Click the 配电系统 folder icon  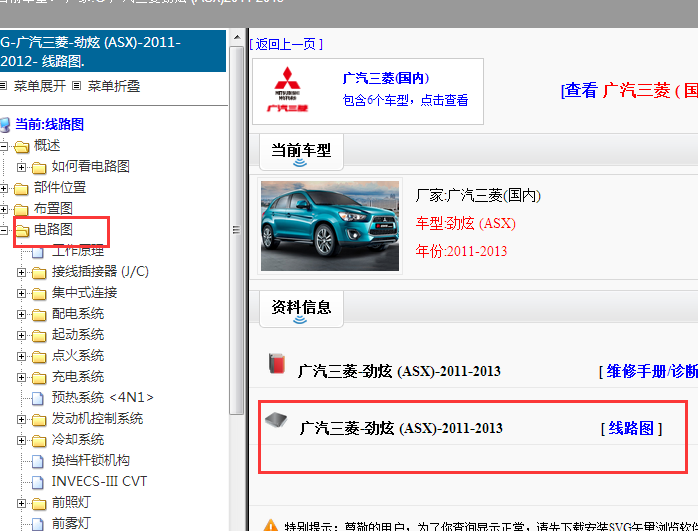39,314
